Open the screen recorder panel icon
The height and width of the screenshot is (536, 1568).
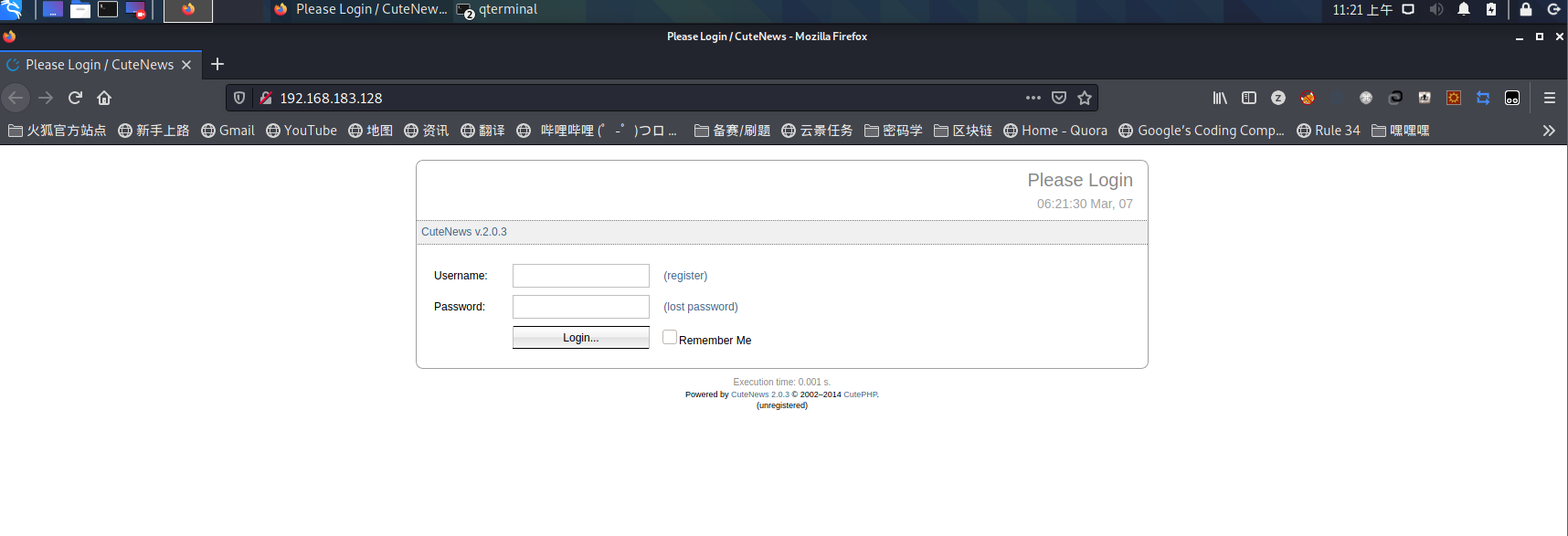pyautogui.click(x=135, y=10)
